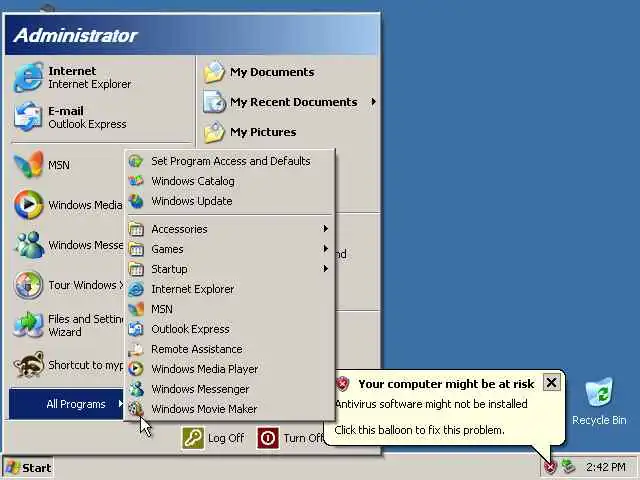Click the Windows Catalog icon
This screenshot has height=480, width=640.
(x=136, y=181)
